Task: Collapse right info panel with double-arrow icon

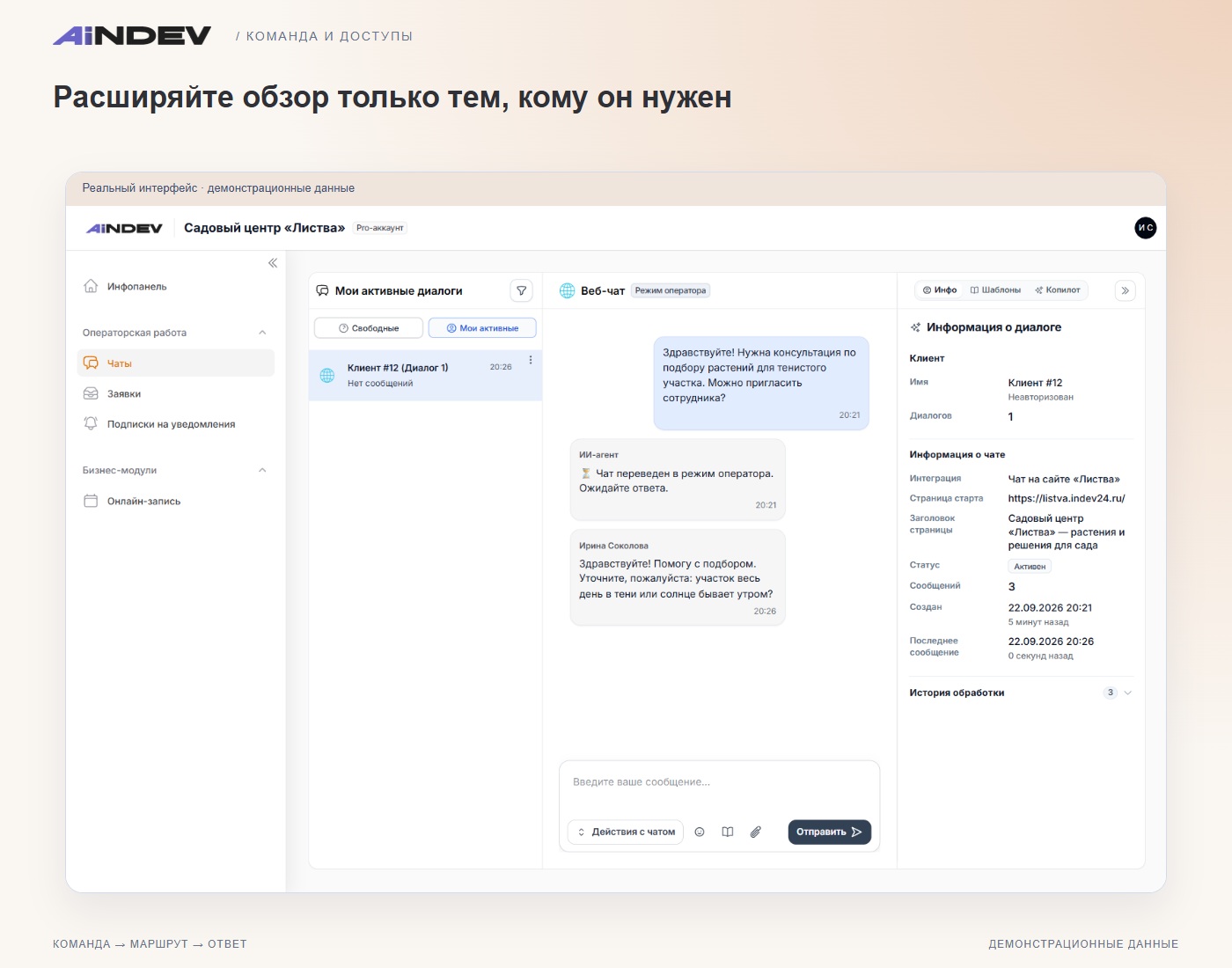Action: (x=1126, y=290)
